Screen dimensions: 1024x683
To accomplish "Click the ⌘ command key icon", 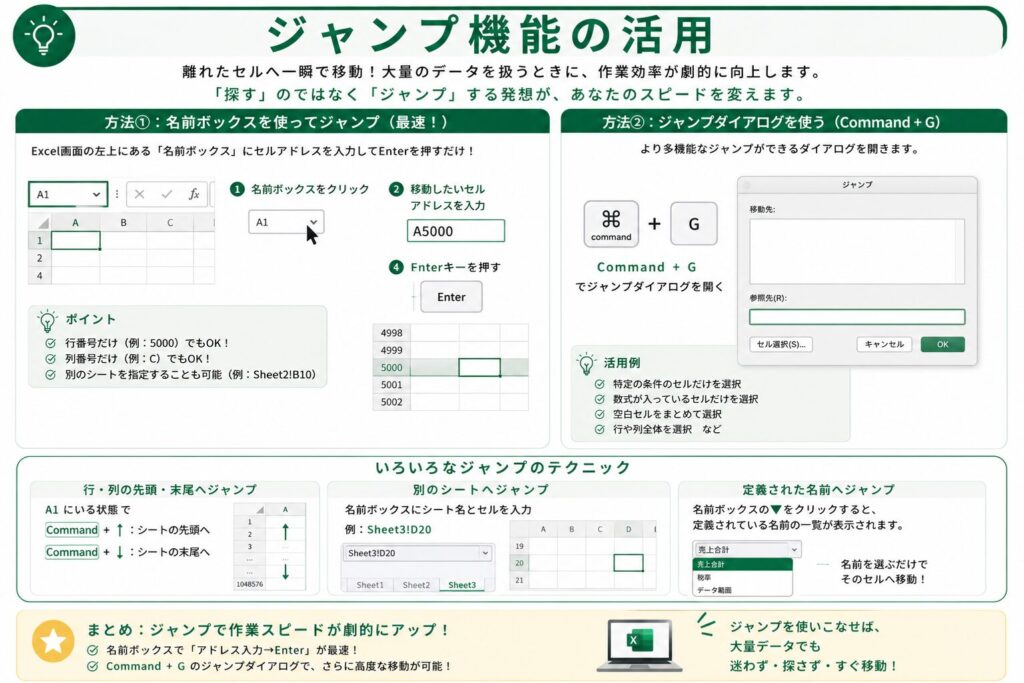I will tap(611, 224).
